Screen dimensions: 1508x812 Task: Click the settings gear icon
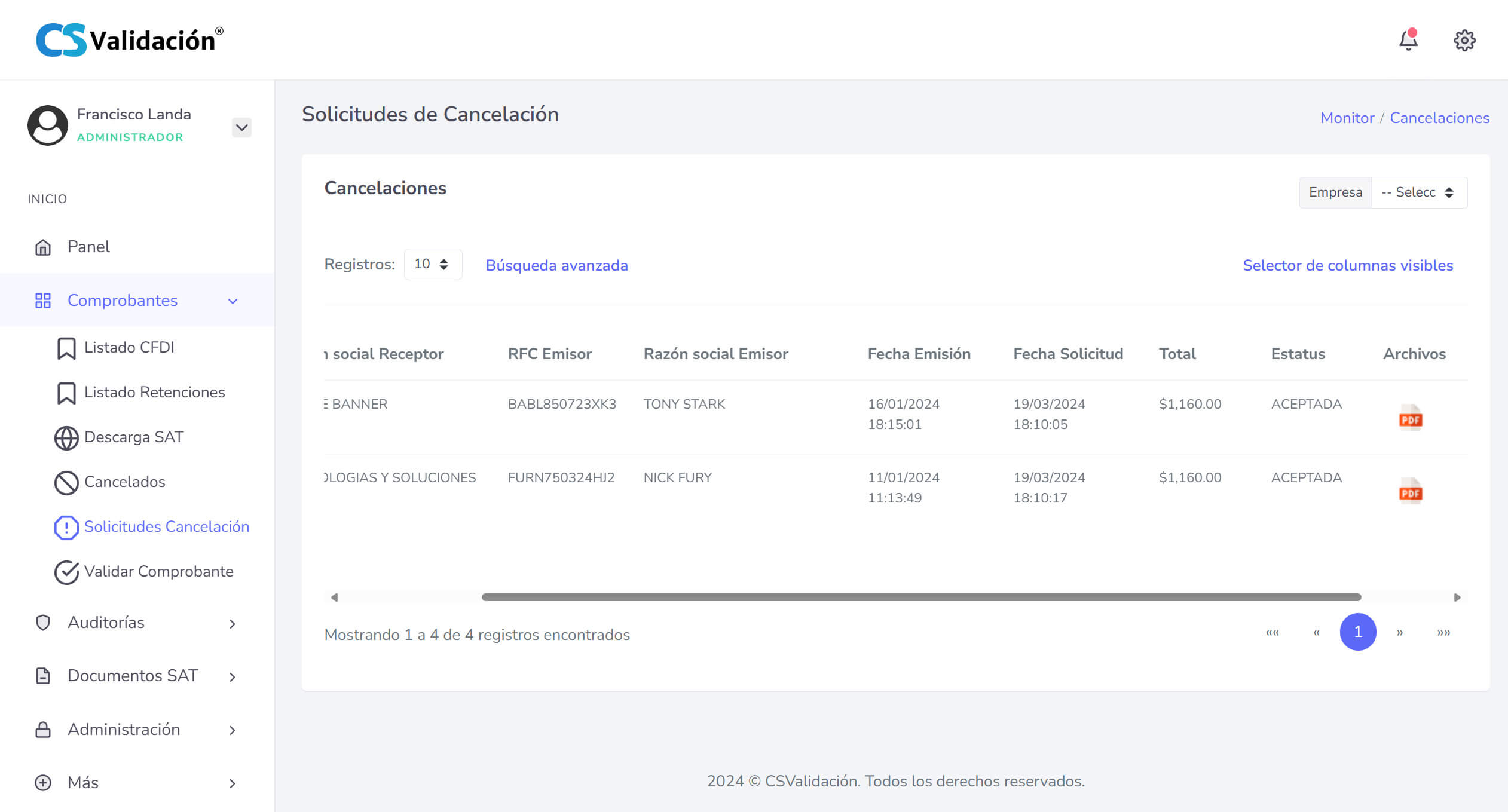point(1464,40)
